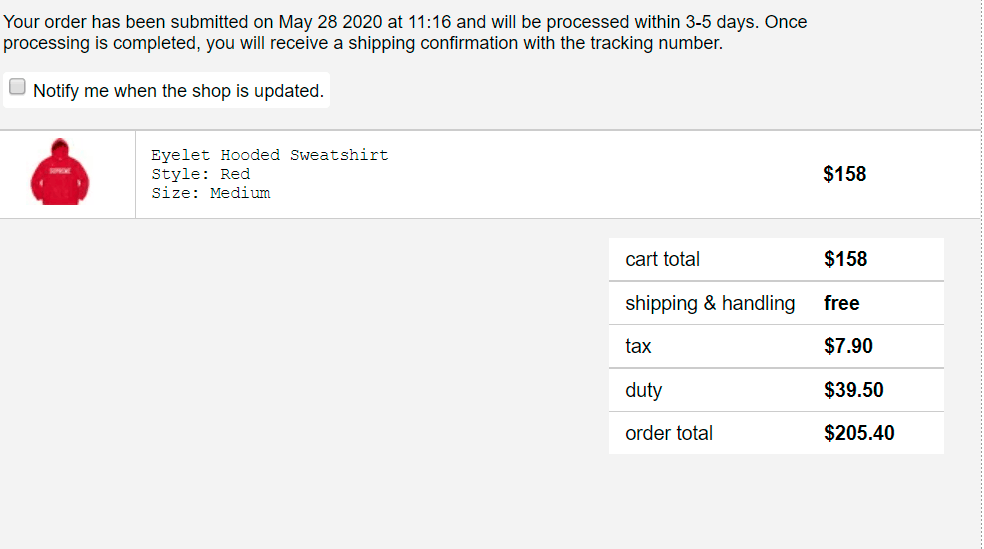Image resolution: width=984 pixels, height=549 pixels.
Task: Click the "Notify me when the shop is updated" label
Action: (x=178, y=91)
